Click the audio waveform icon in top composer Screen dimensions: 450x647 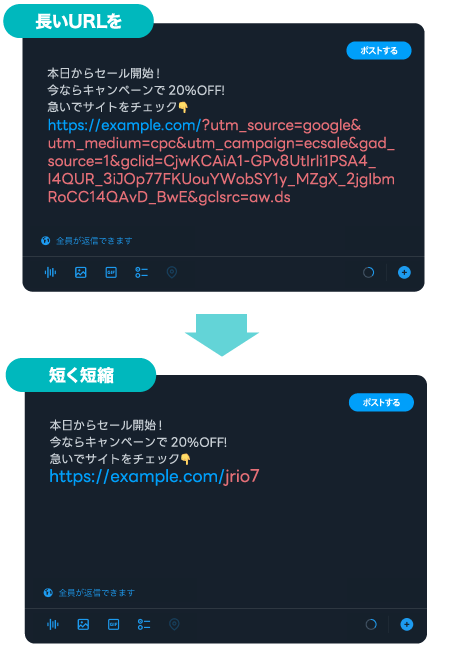tap(50, 272)
